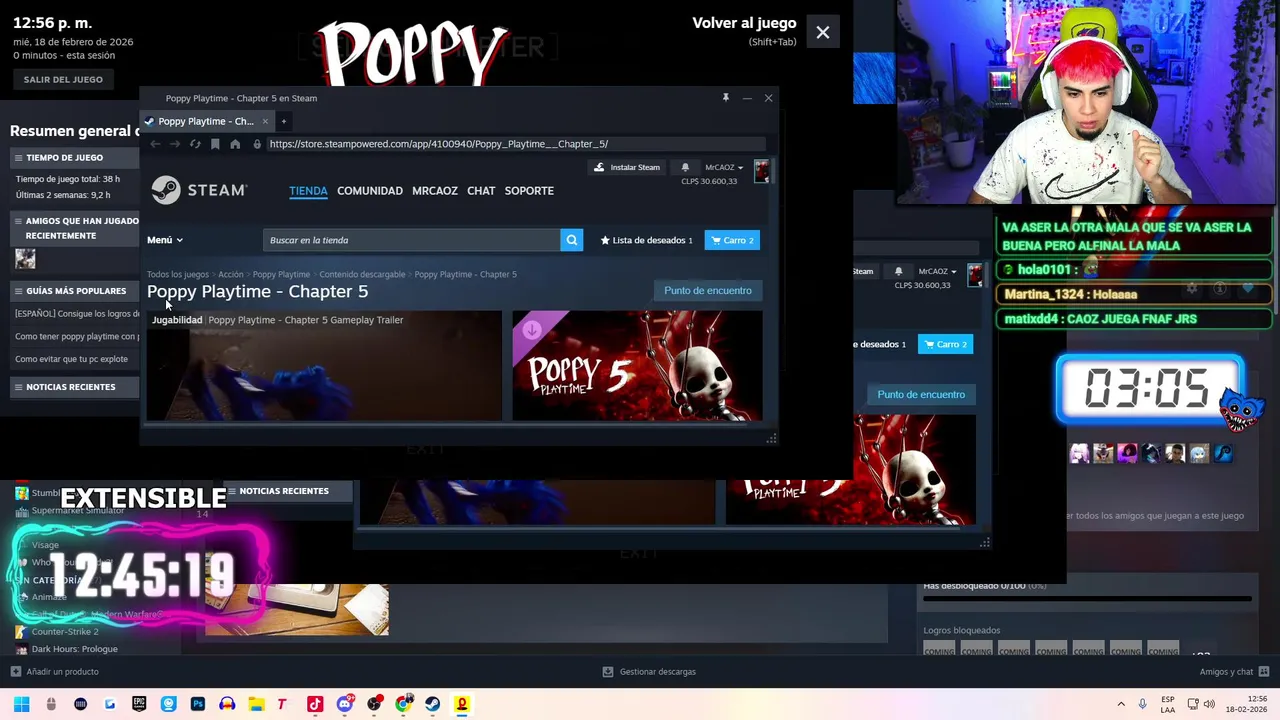Click the achievements 0/100 progress bar
The height and width of the screenshot is (720, 1280).
(1087, 599)
